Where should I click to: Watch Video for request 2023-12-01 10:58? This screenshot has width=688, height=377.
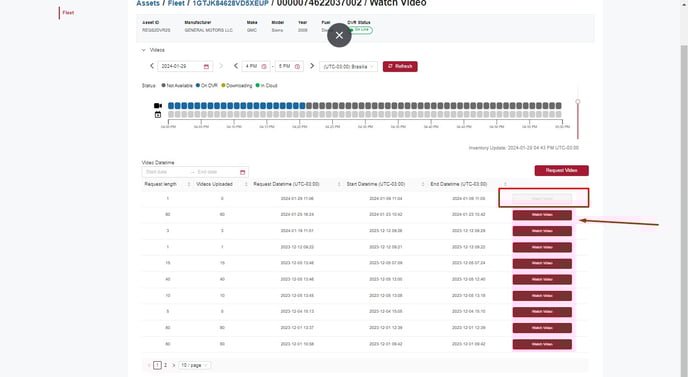pyautogui.click(x=542, y=344)
